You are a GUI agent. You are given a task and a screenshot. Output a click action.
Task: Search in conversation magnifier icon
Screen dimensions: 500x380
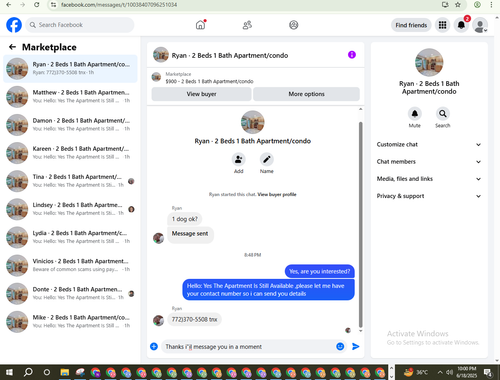443,114
